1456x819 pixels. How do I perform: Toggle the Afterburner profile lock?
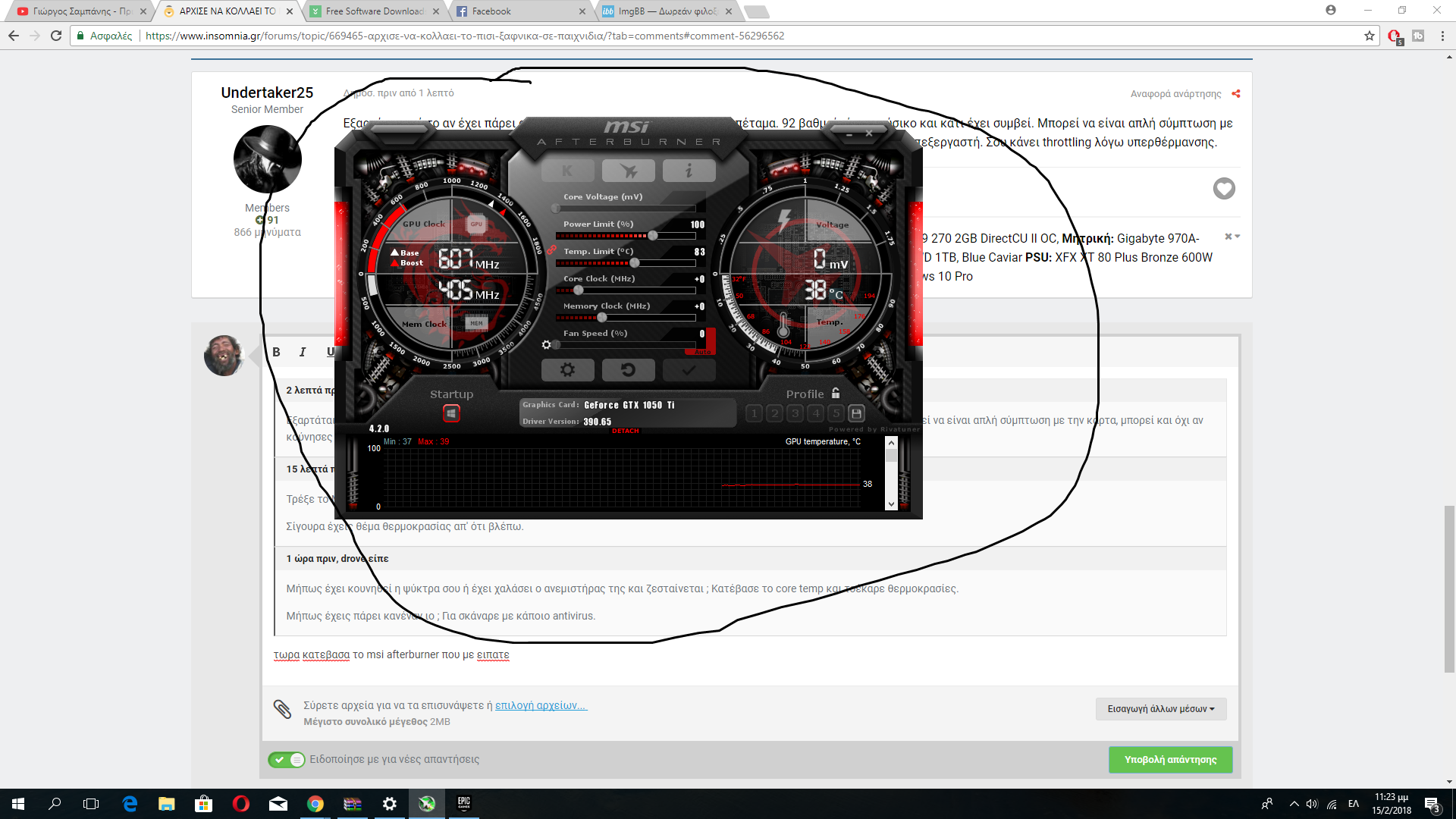click(x=835, y=393)
